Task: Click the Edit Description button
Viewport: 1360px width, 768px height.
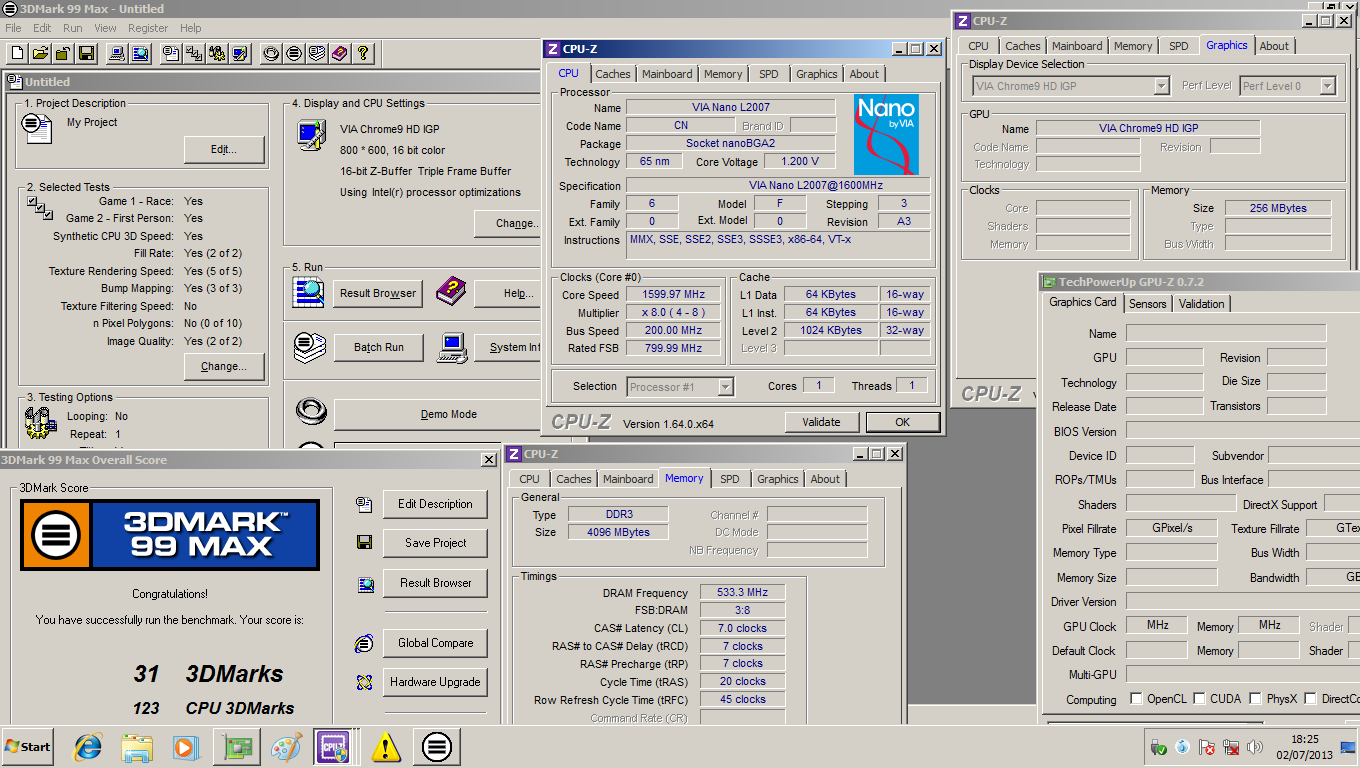Action: [x=435, y=504]
